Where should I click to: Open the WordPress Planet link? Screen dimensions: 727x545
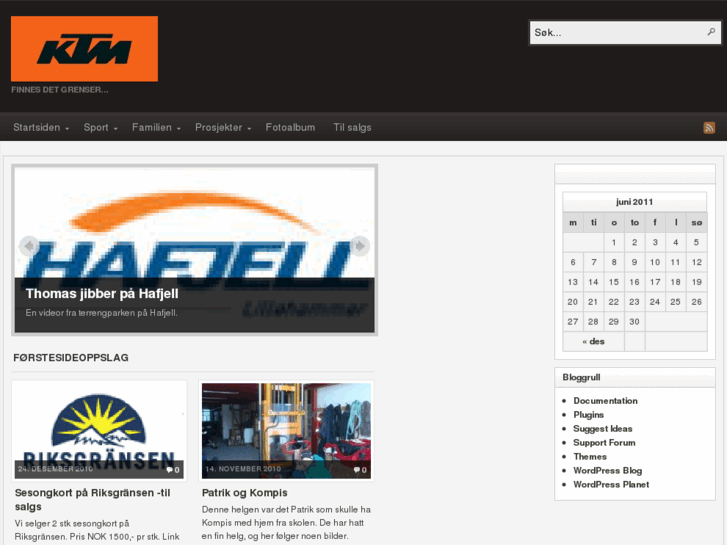pyautogui.click(x=611, y=484)
